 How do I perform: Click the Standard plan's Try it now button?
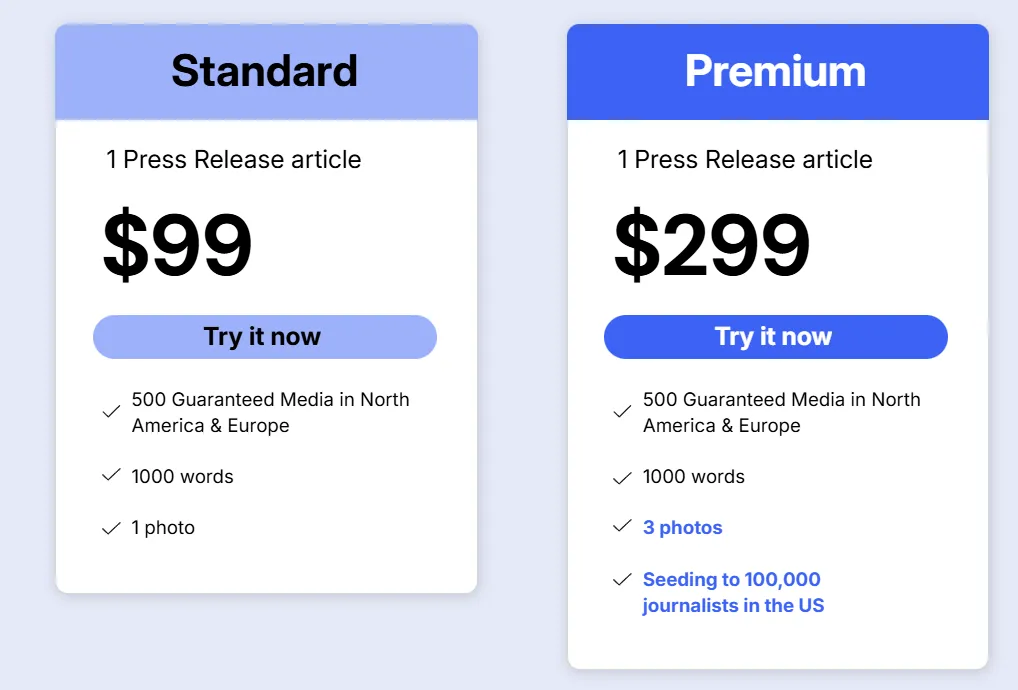point(264,337)
